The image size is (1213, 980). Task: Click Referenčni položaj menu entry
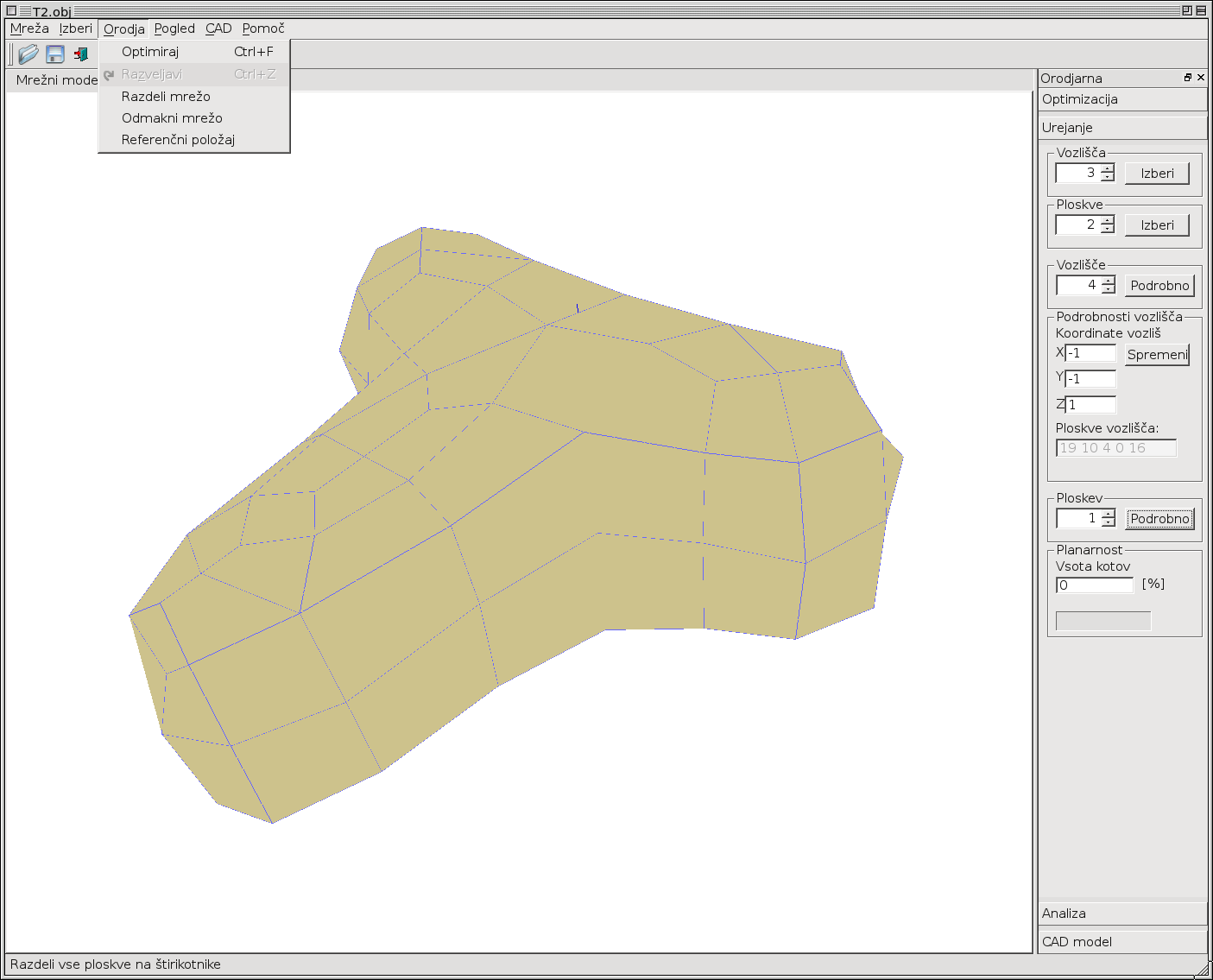(178, 140)
